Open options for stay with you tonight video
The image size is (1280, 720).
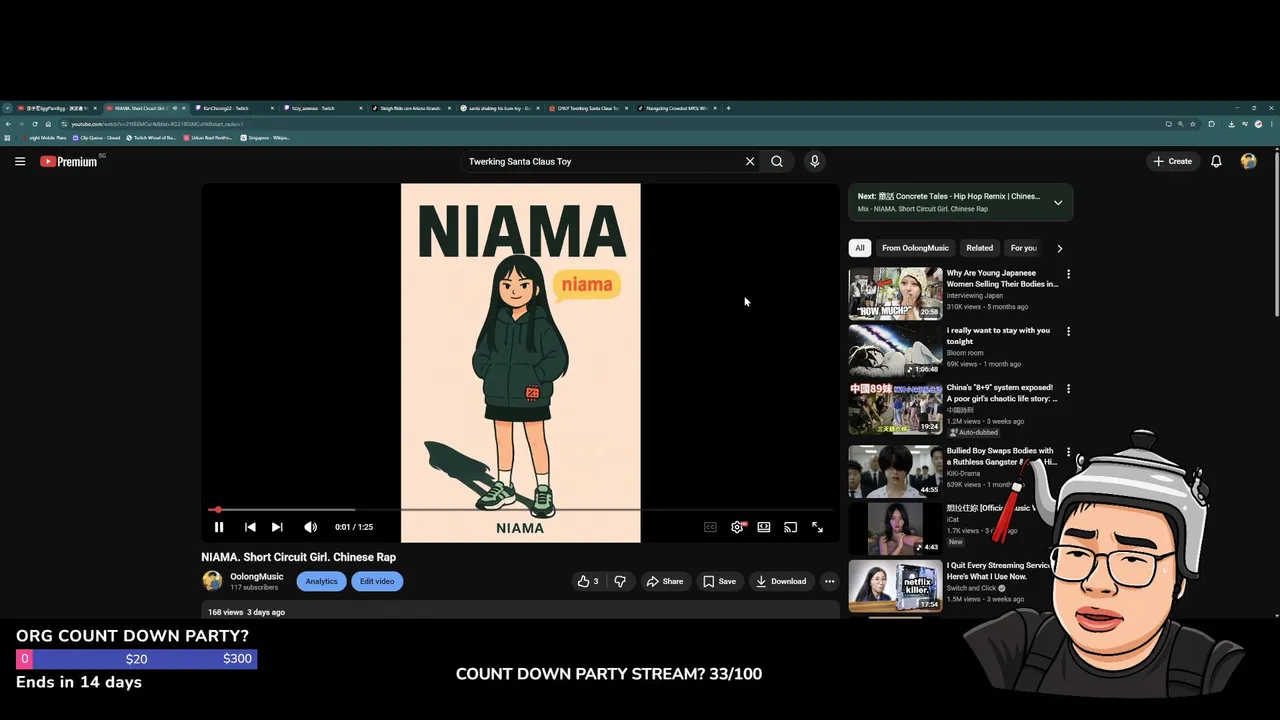1068,331
